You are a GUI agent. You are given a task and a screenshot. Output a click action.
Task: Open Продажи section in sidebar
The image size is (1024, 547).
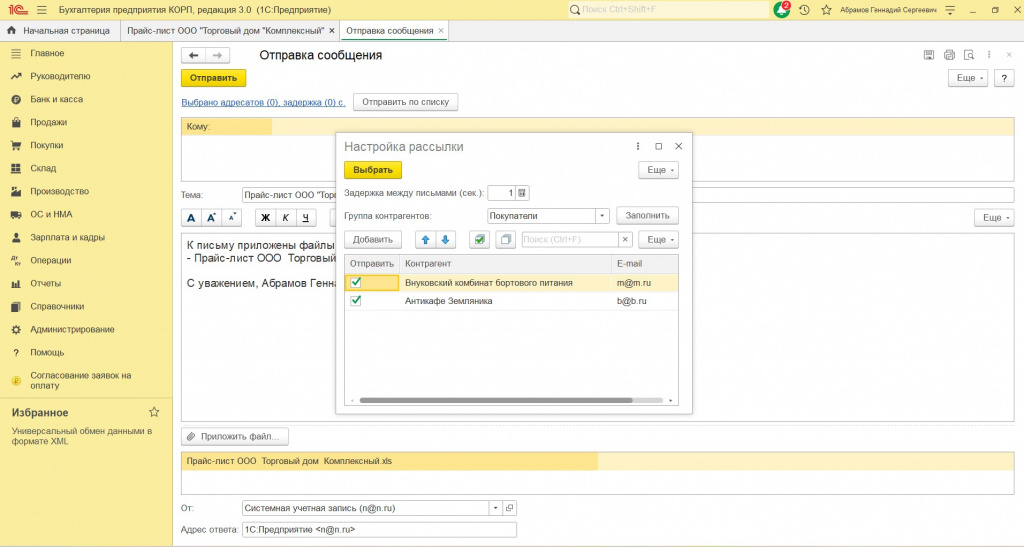pos(48,122)
